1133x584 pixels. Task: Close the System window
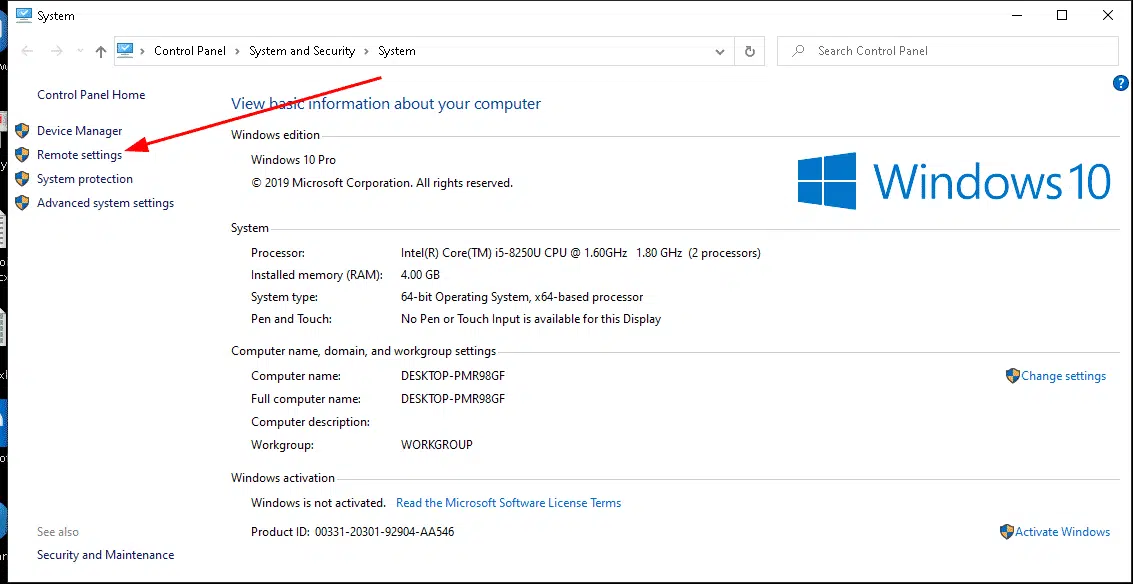(x=1108, y=15)
